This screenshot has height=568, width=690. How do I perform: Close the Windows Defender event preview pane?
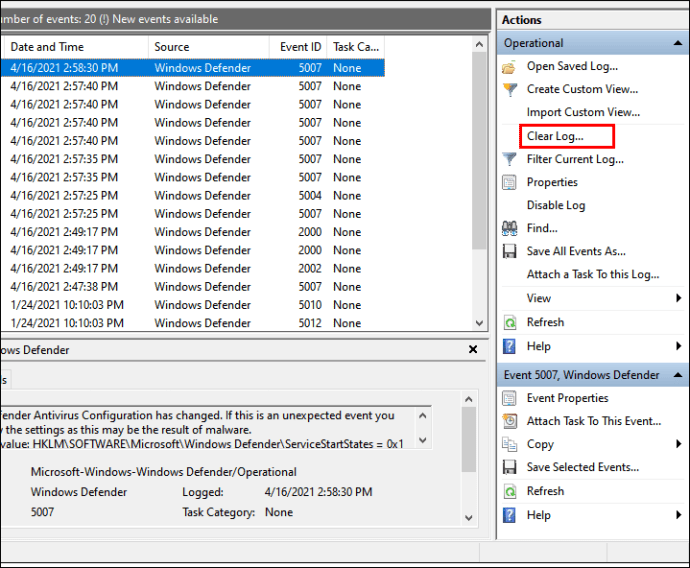tap(473, 349)
